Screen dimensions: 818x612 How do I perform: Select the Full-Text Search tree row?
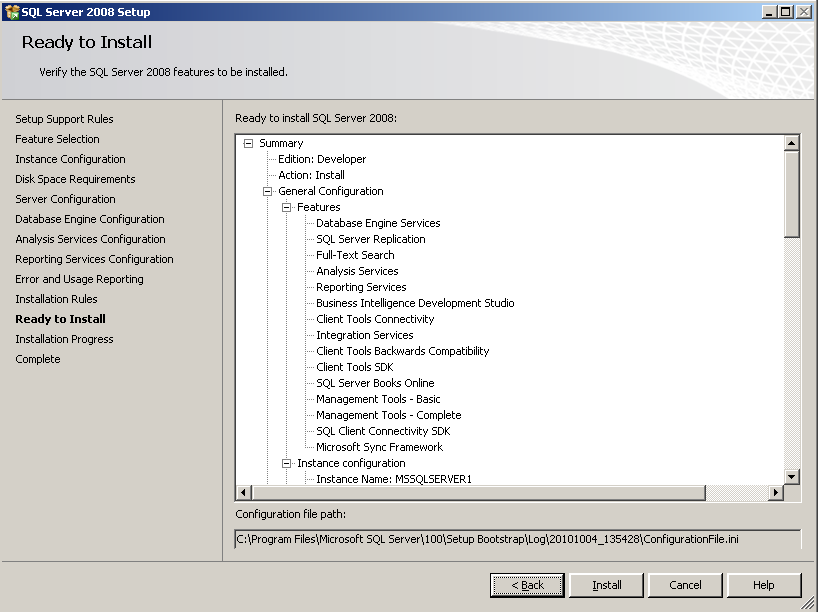355,255
